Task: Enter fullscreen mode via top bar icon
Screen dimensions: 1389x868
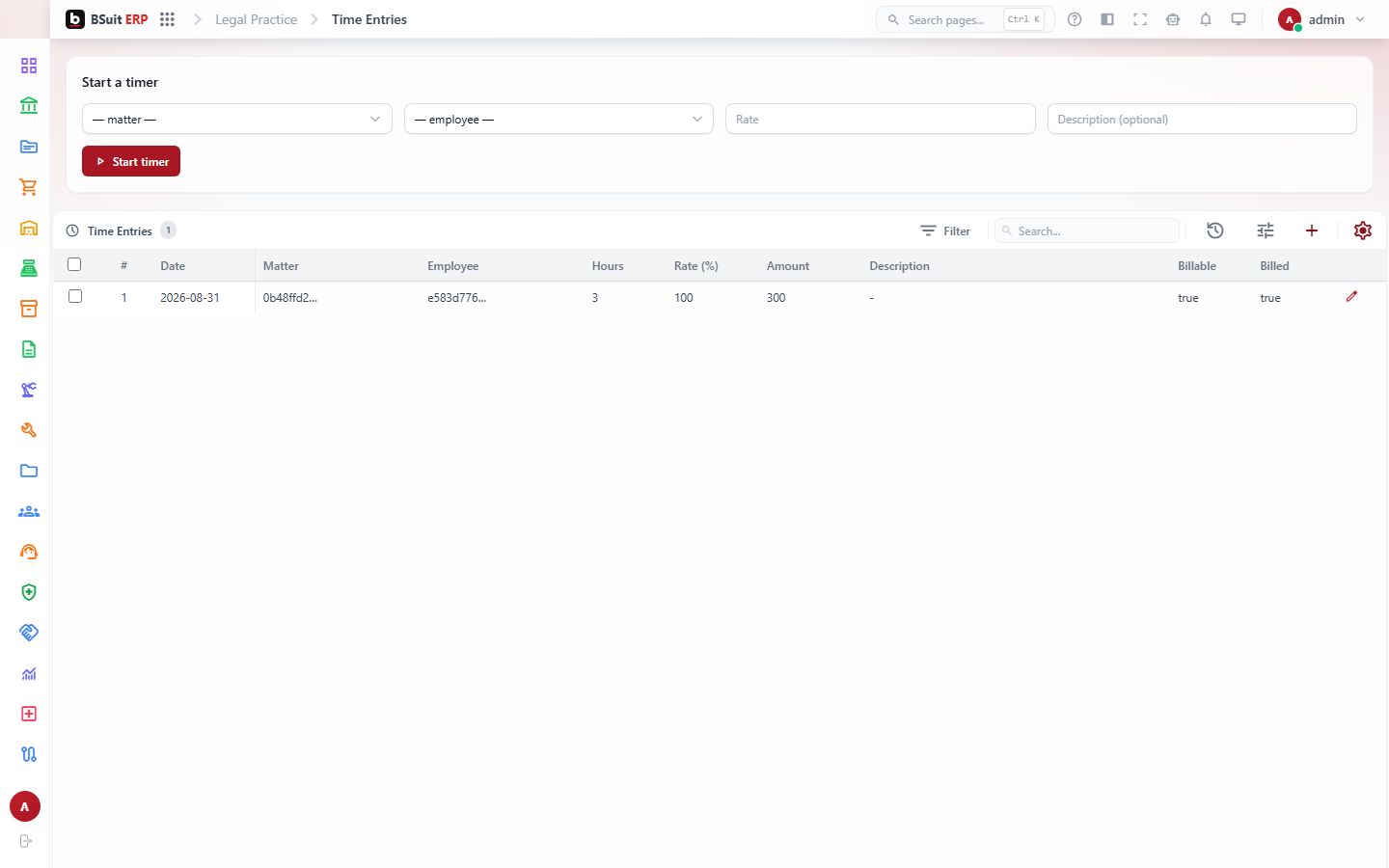Action: pyautogui.click(x=1140, y=19)
